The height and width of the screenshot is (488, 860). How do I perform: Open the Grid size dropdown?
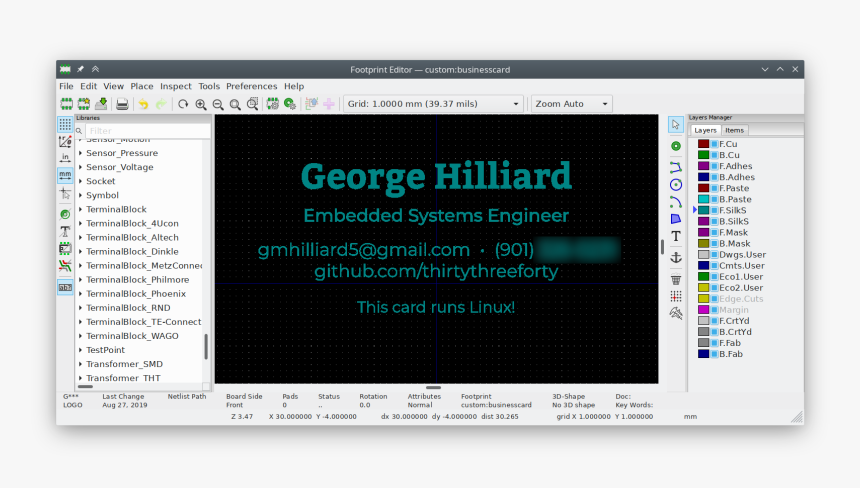coord(433,104)
